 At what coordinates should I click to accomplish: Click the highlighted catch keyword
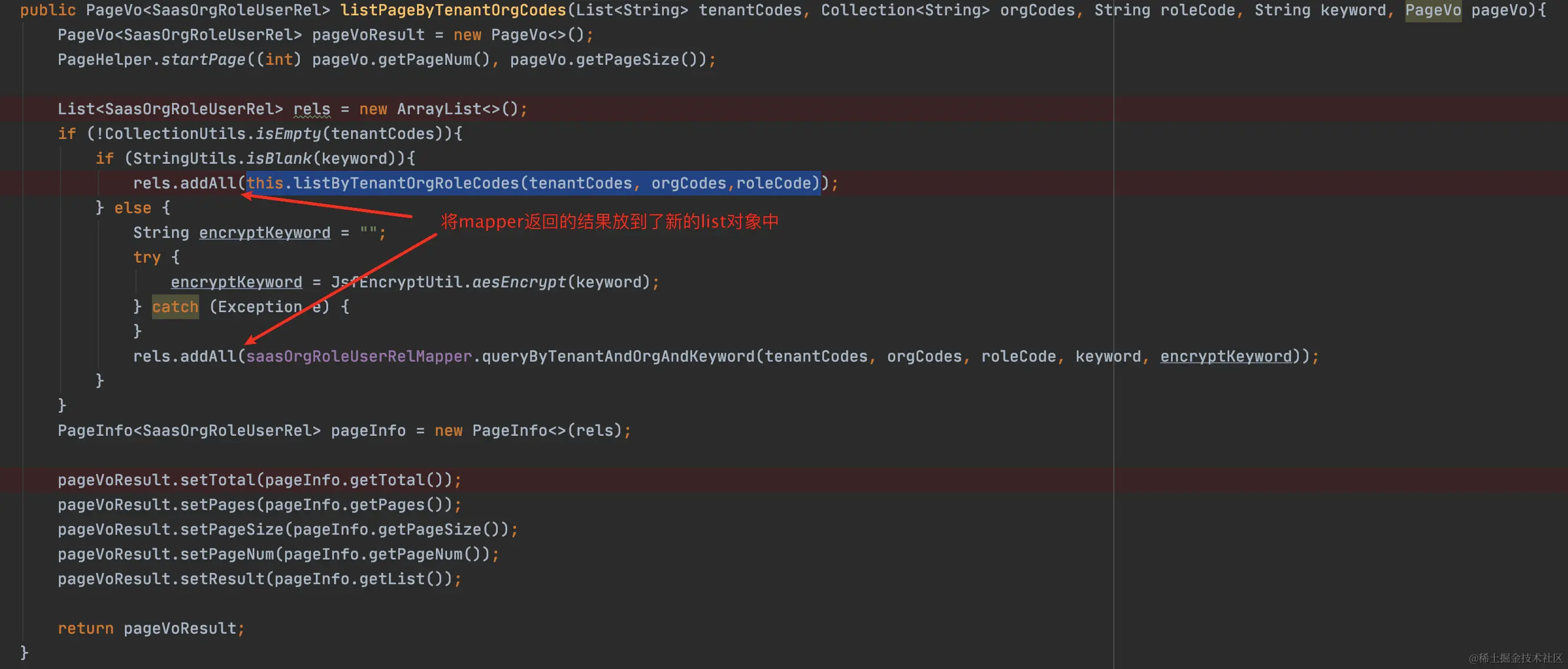click(176, 307)
